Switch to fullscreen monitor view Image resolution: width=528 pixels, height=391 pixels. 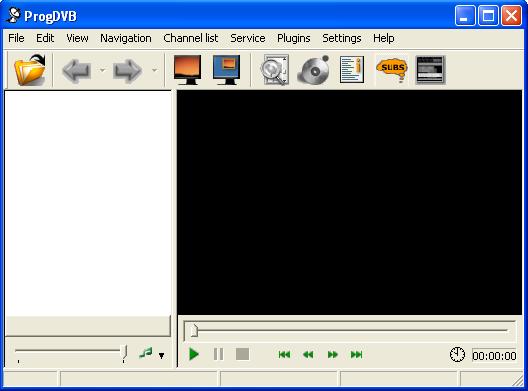click(x=188, y=70)
